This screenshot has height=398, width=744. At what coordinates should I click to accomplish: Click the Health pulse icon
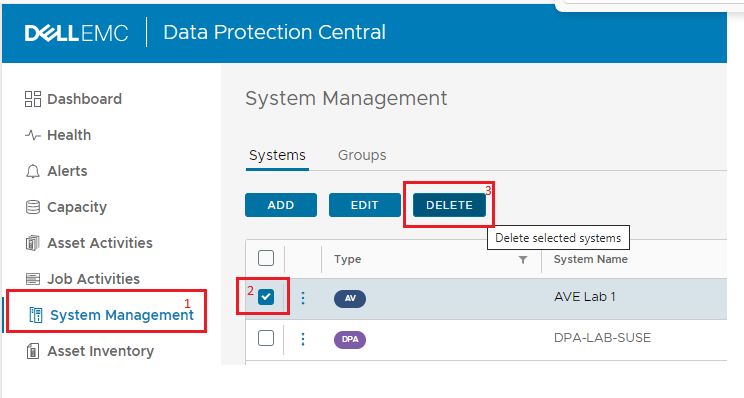pyautogui.click(x=33, y=135)
